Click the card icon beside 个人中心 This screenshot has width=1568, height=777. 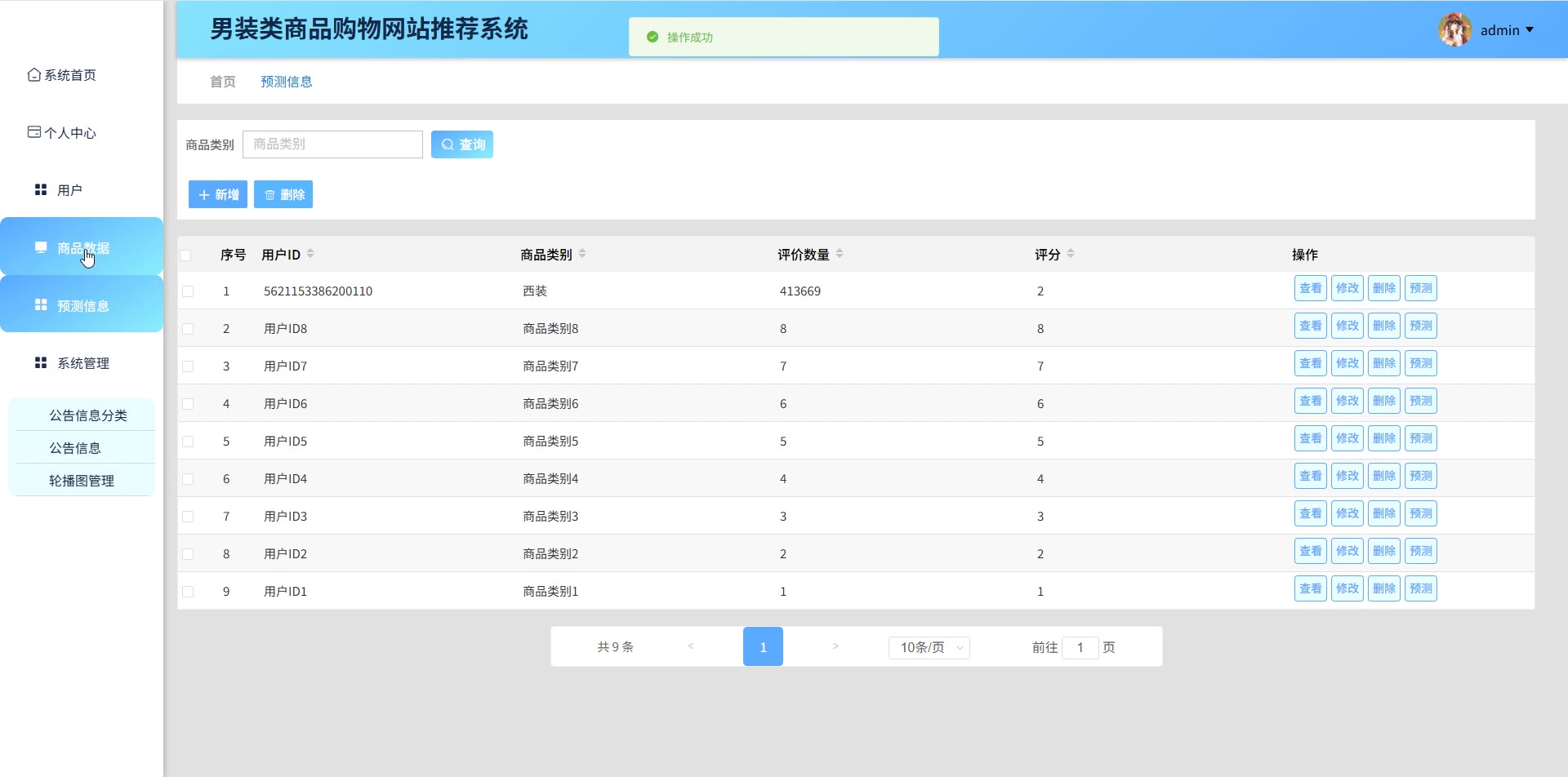tap(33, 132)
